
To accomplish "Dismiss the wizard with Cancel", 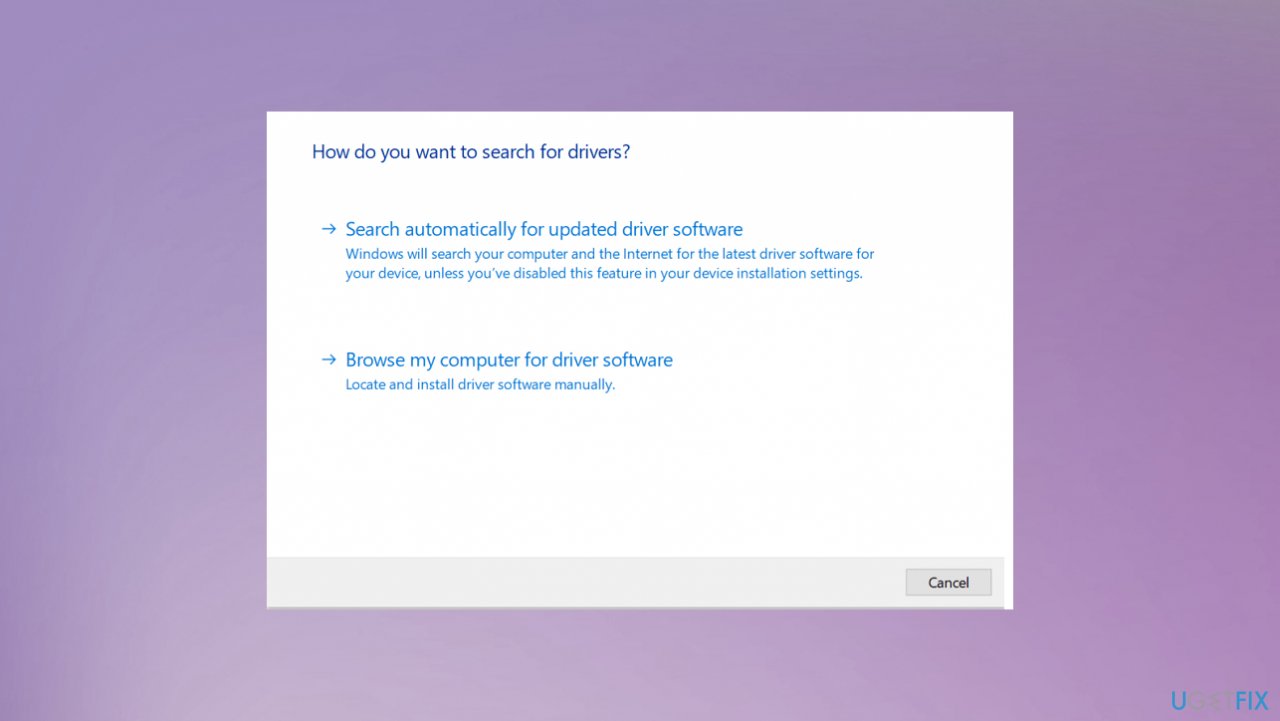I will (948, 582).
